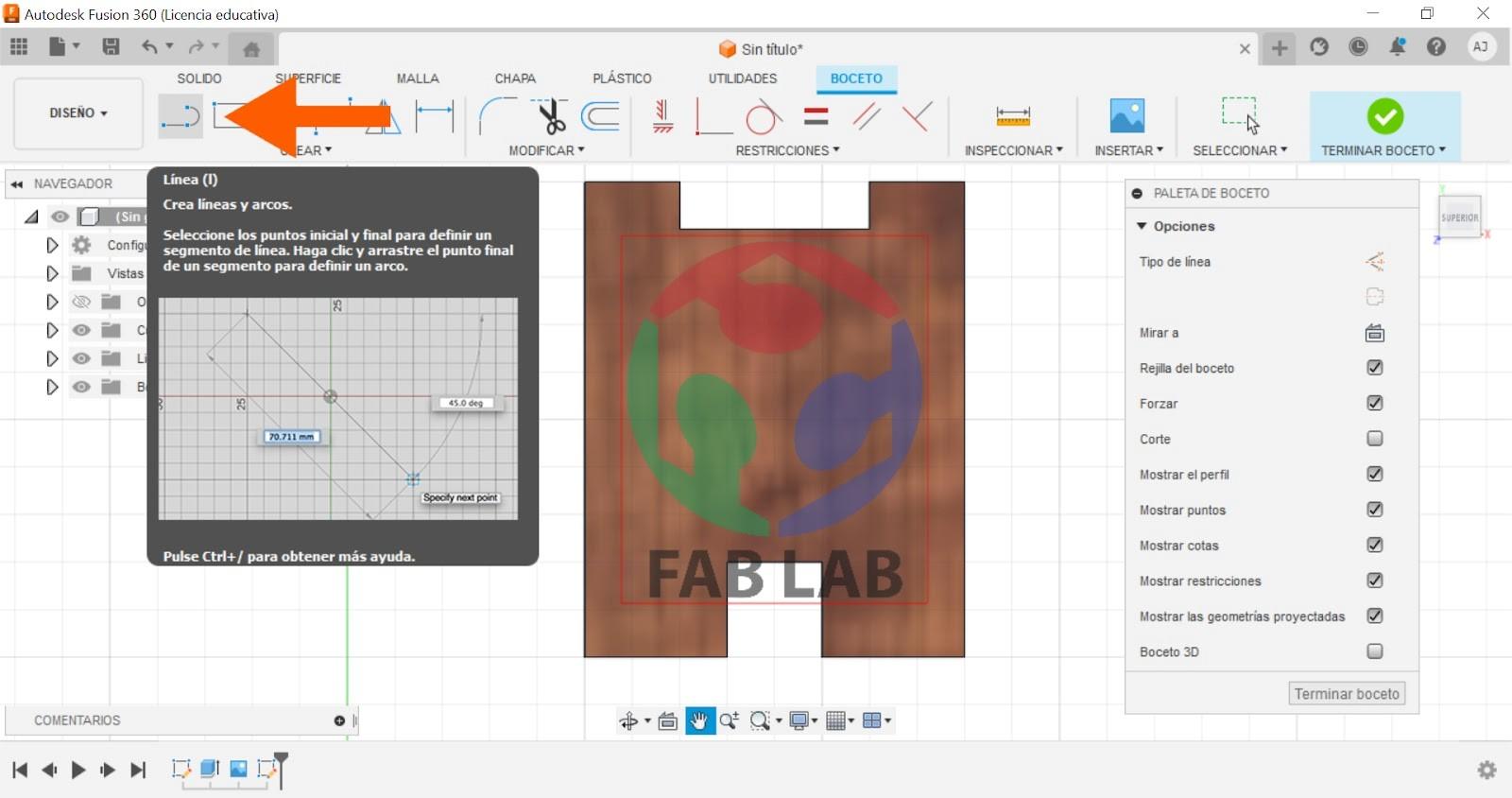The width and height of the screenshot is (1512, 798).
Task: Open the job status clock icon
Action: pos(1358,46)
